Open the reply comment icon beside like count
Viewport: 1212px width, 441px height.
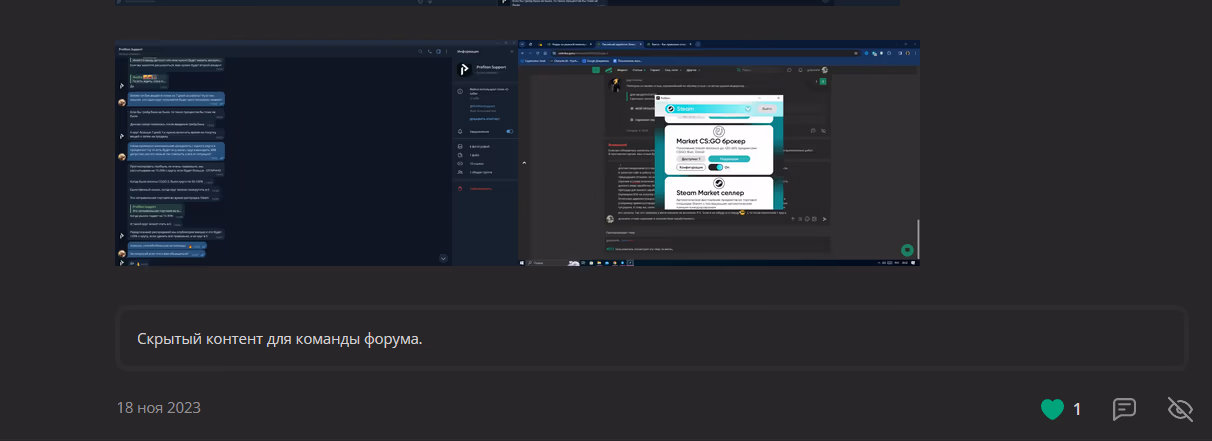point(1124,409)
